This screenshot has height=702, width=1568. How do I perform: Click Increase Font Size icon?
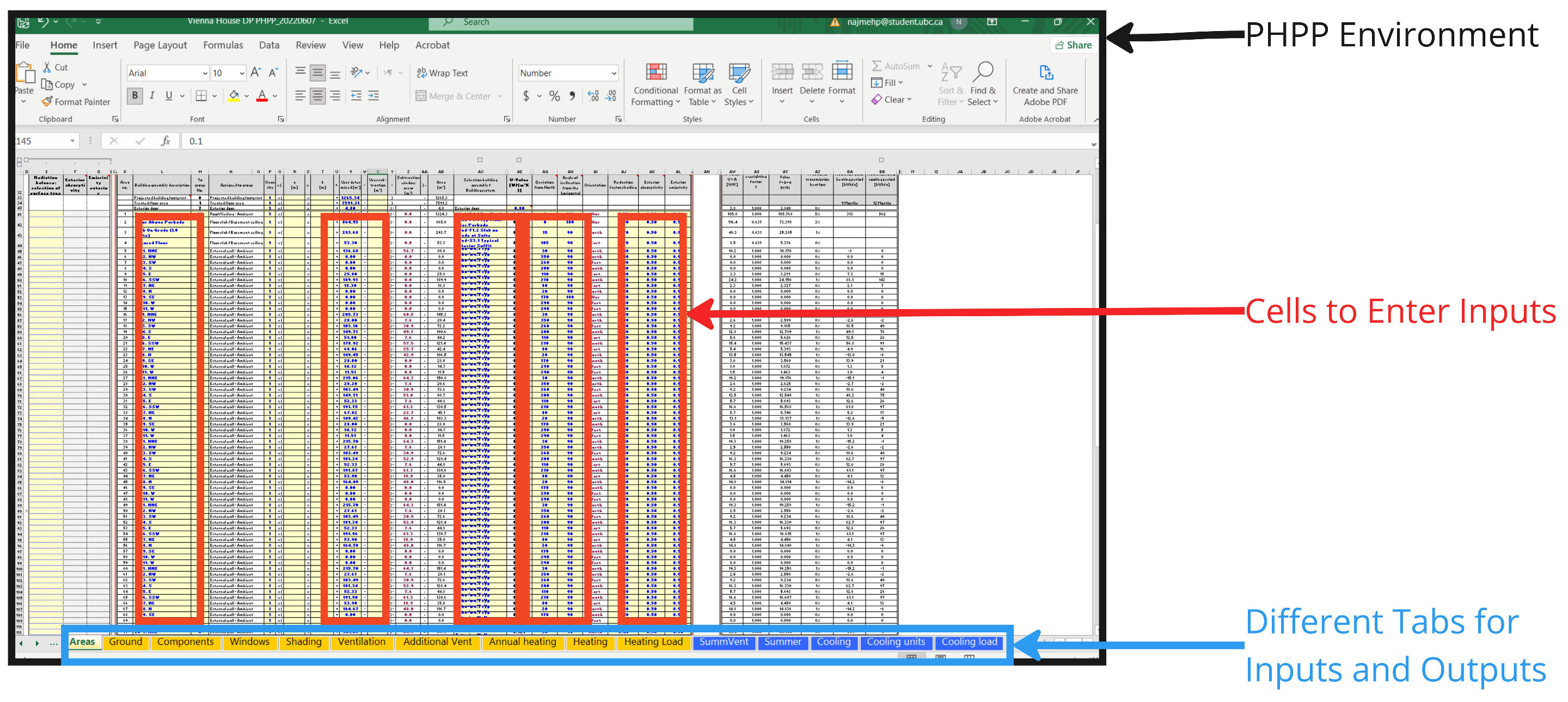pyautogui.click(x=256, y=72)
